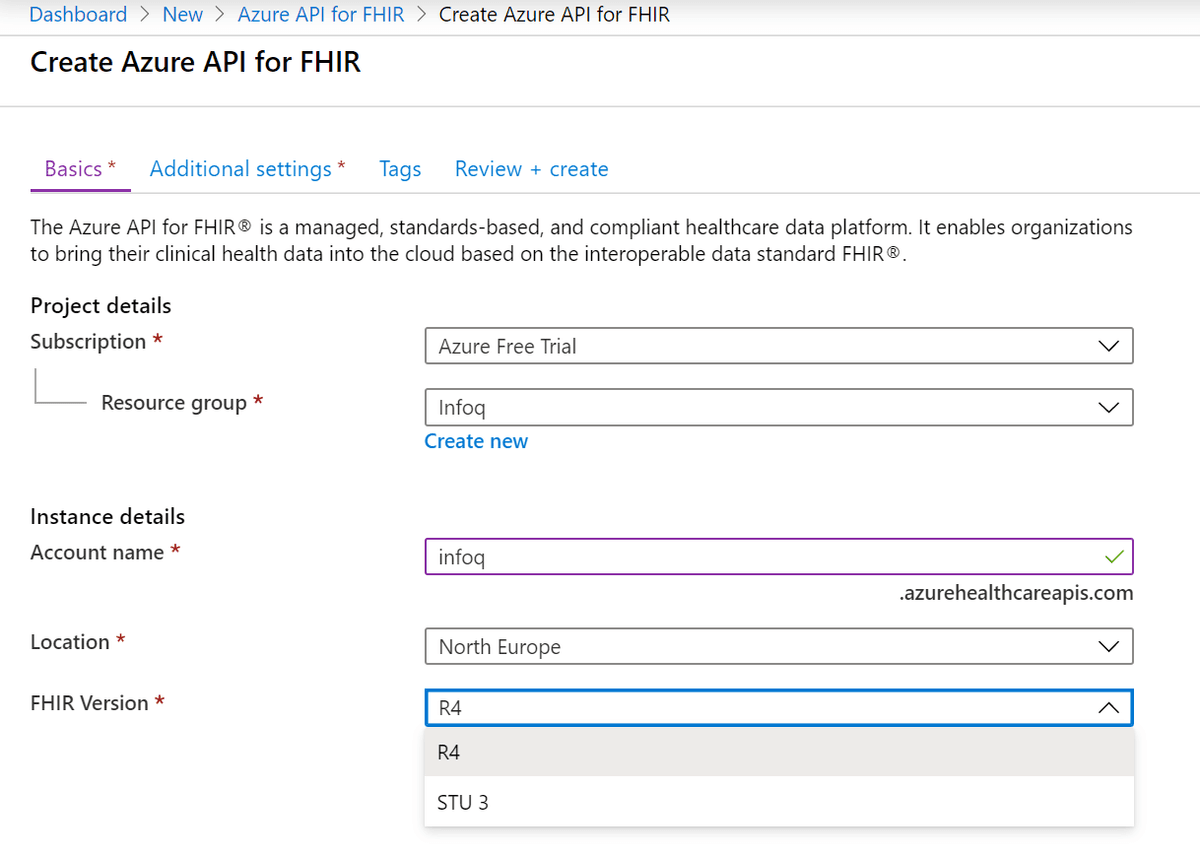Click the 'Project details' heading

click(101, 306)
